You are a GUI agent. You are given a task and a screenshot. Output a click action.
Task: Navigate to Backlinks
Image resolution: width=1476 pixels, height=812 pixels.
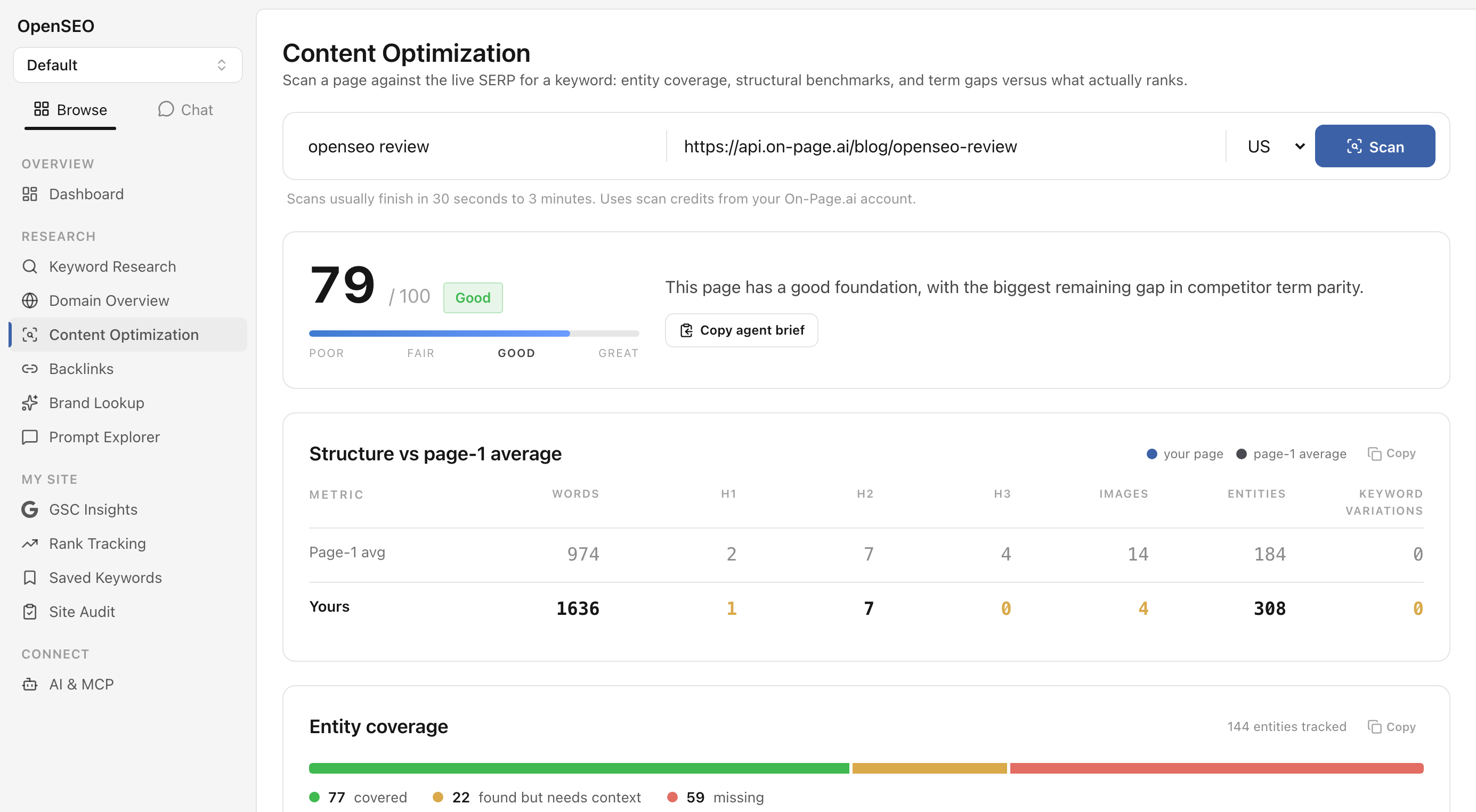(128, 369)
